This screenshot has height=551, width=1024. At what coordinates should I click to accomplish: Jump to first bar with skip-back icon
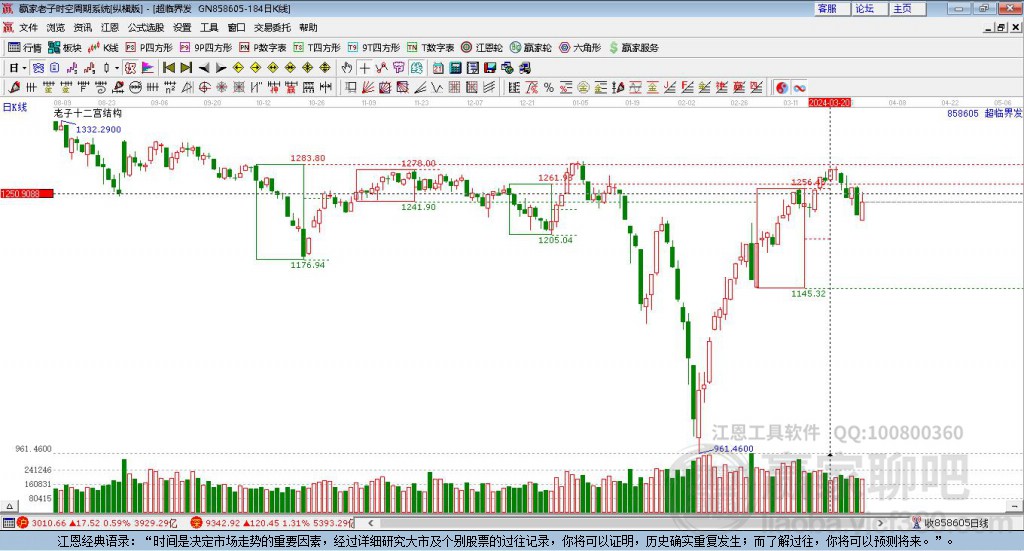point(168,68)
